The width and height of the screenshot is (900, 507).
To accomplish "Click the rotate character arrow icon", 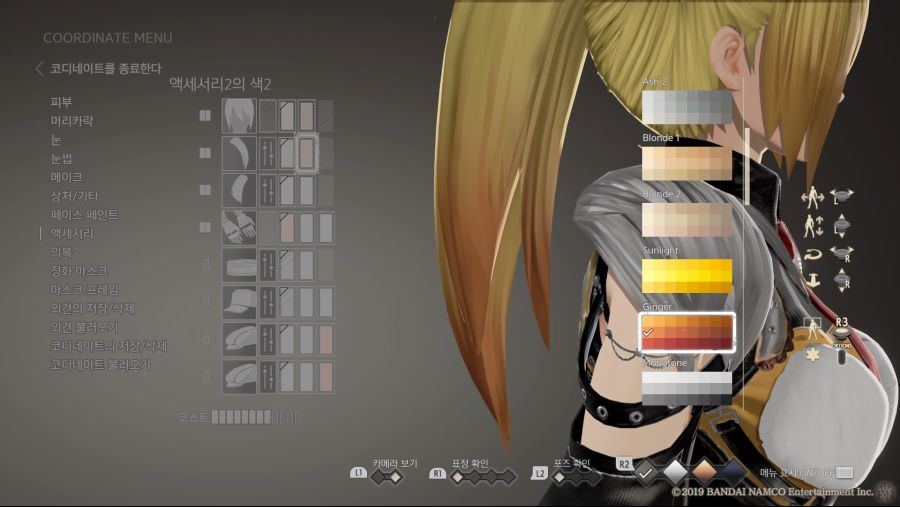I will [x=812, y=253].
